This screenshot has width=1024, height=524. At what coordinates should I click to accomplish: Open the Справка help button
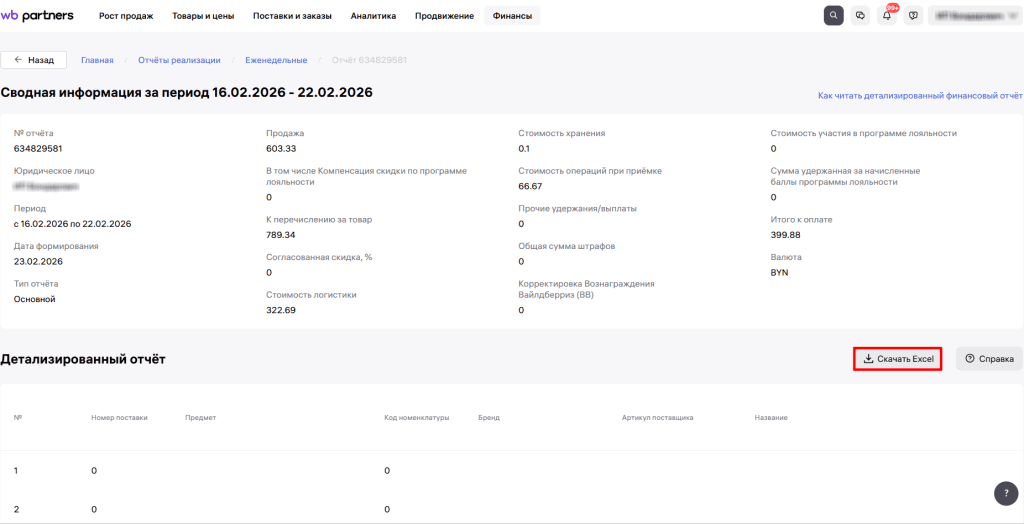989,359
